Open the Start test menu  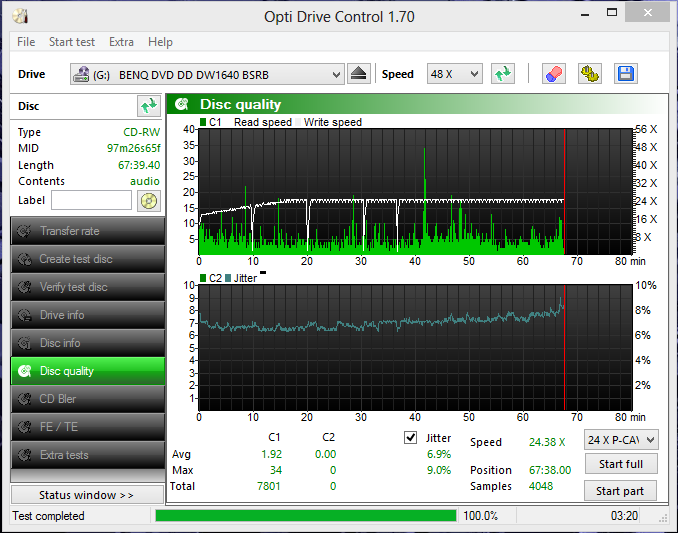(72, 42)
